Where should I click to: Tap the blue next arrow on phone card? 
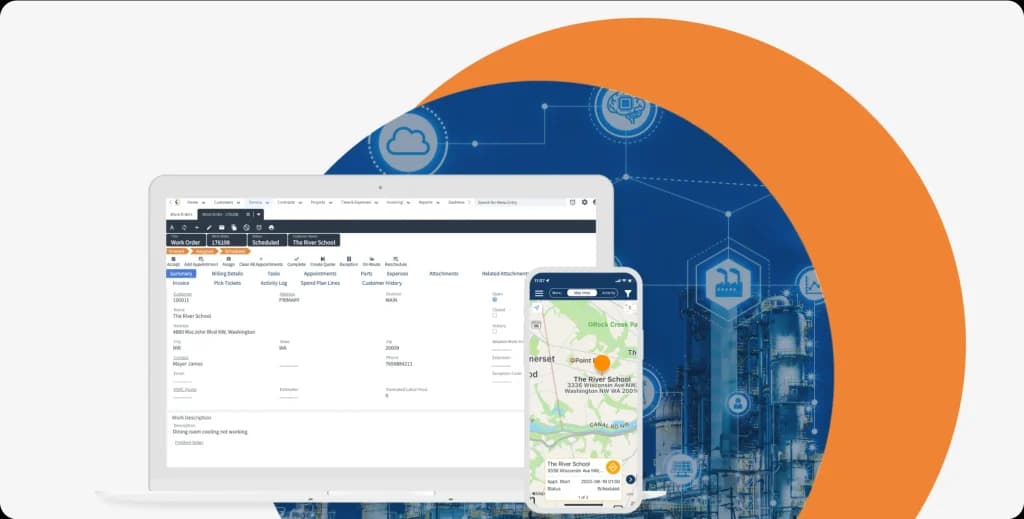coord(630,479)
